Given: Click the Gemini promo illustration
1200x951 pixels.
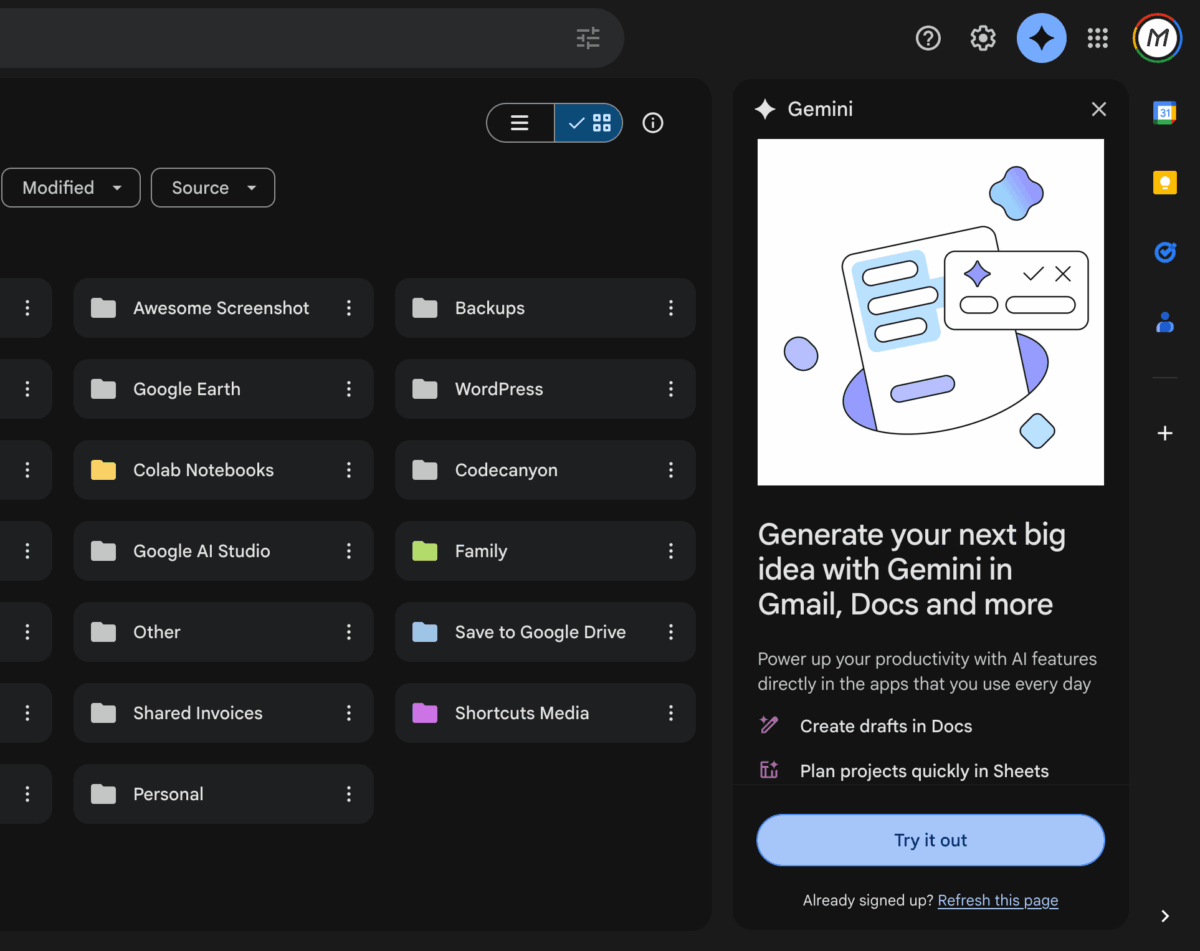Looking at the screenshot, I should [931, 312].
